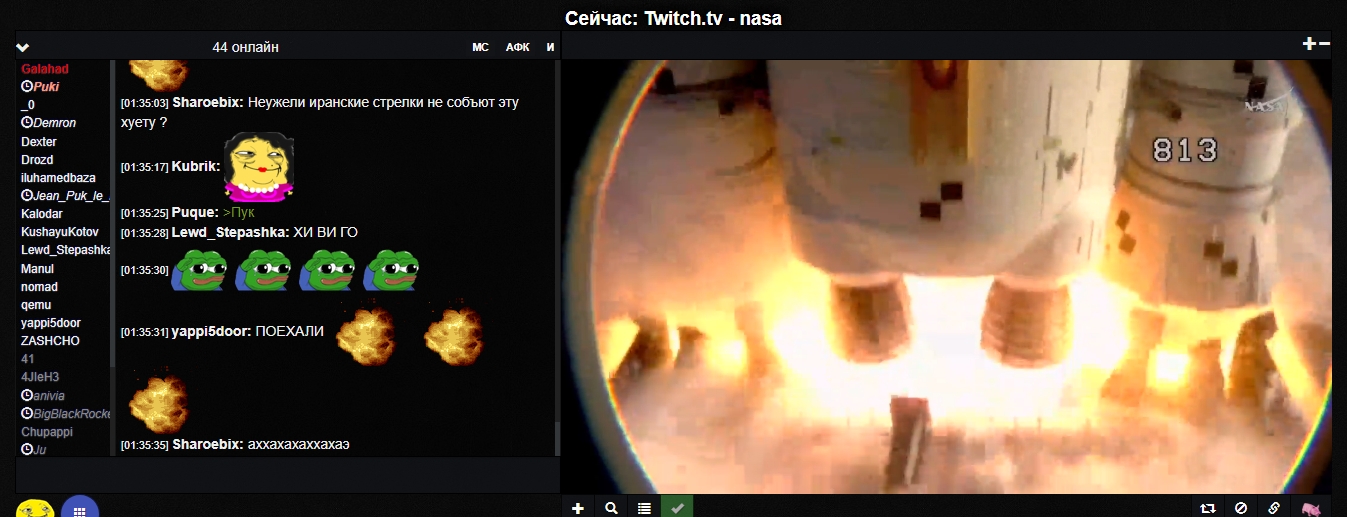
Task: Click the crossed-circle icon below the player
Action: (x=1241, y=507)
